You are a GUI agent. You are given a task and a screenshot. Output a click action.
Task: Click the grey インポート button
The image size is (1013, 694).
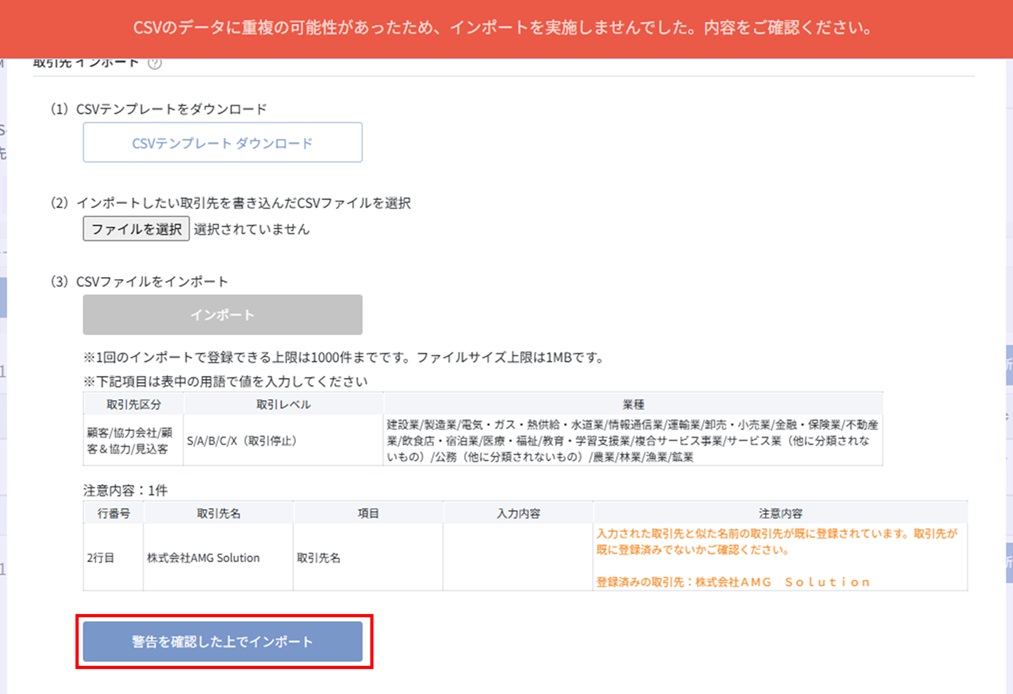pyautogui.click(x=222, y=315)
